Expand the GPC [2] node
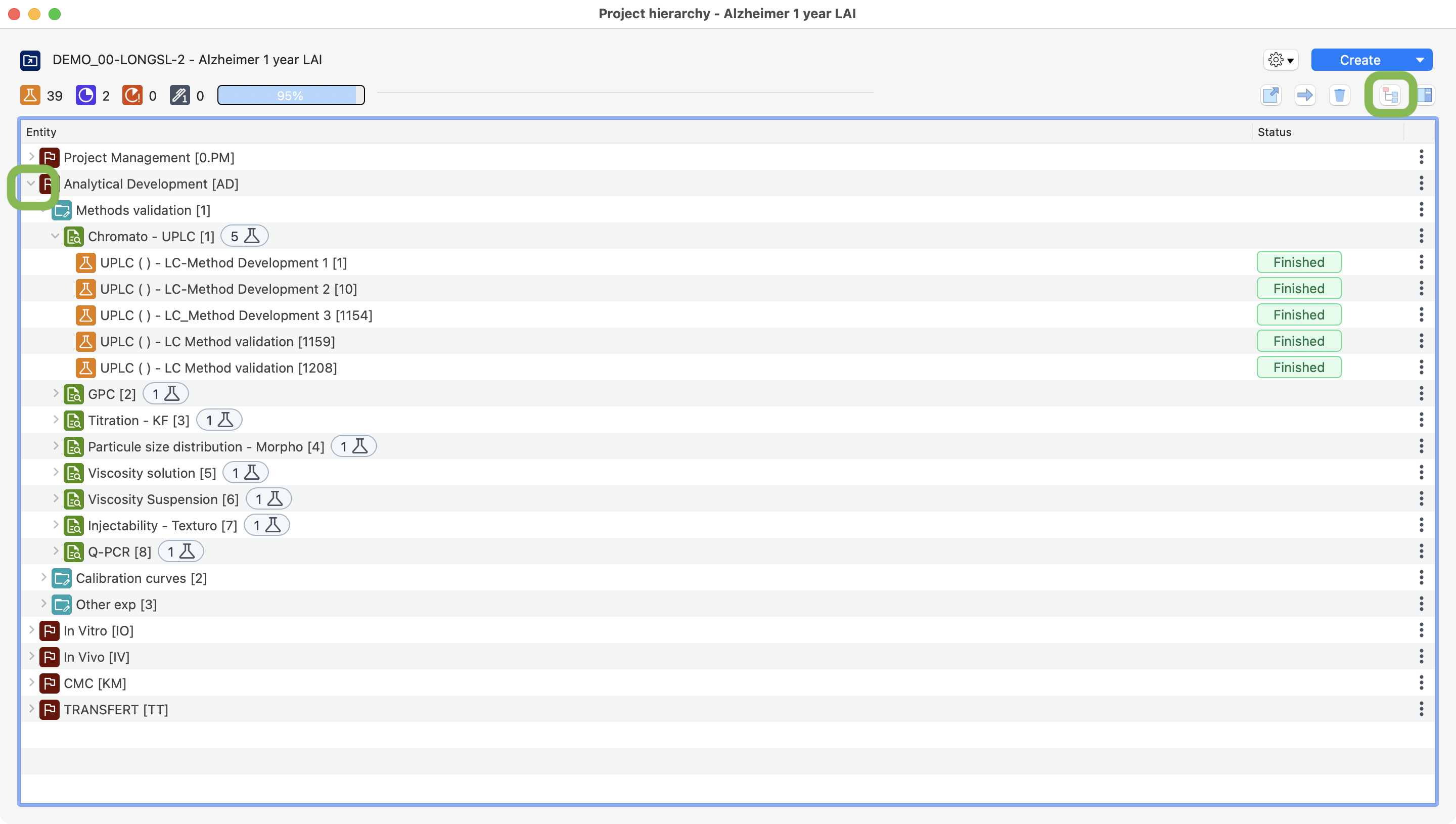This screenshot has height=824, width=1456. point(56,393)
